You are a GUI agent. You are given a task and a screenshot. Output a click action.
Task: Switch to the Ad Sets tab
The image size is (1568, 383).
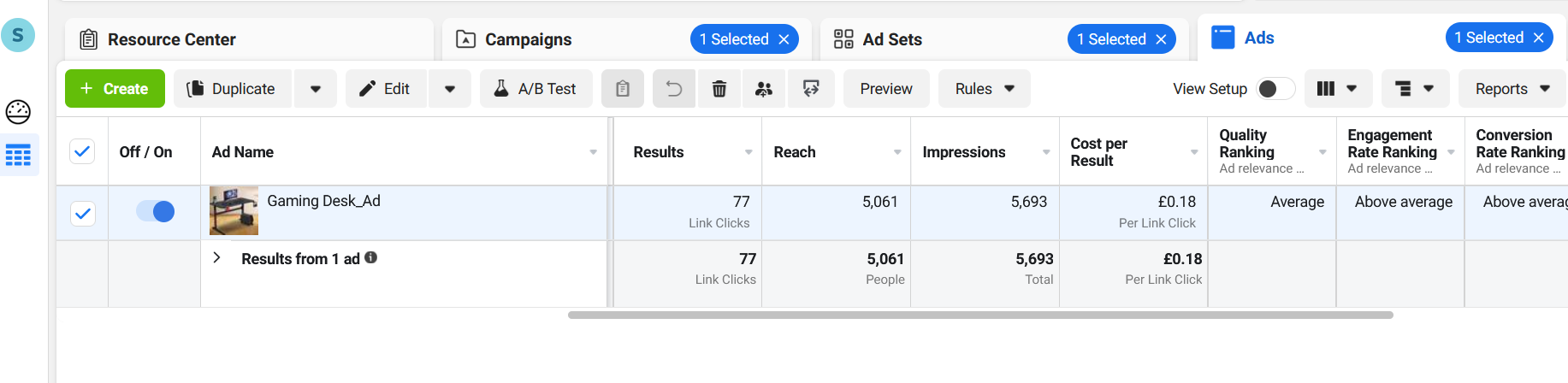click(892, 39)
